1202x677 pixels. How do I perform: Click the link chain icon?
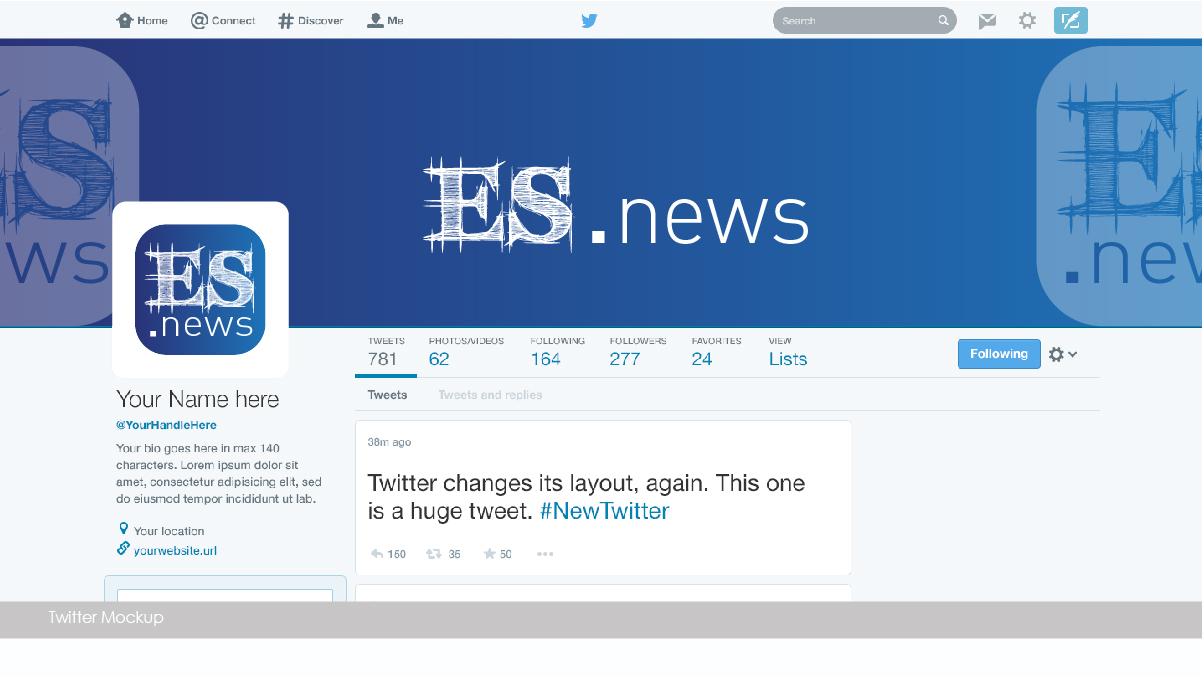123,548
